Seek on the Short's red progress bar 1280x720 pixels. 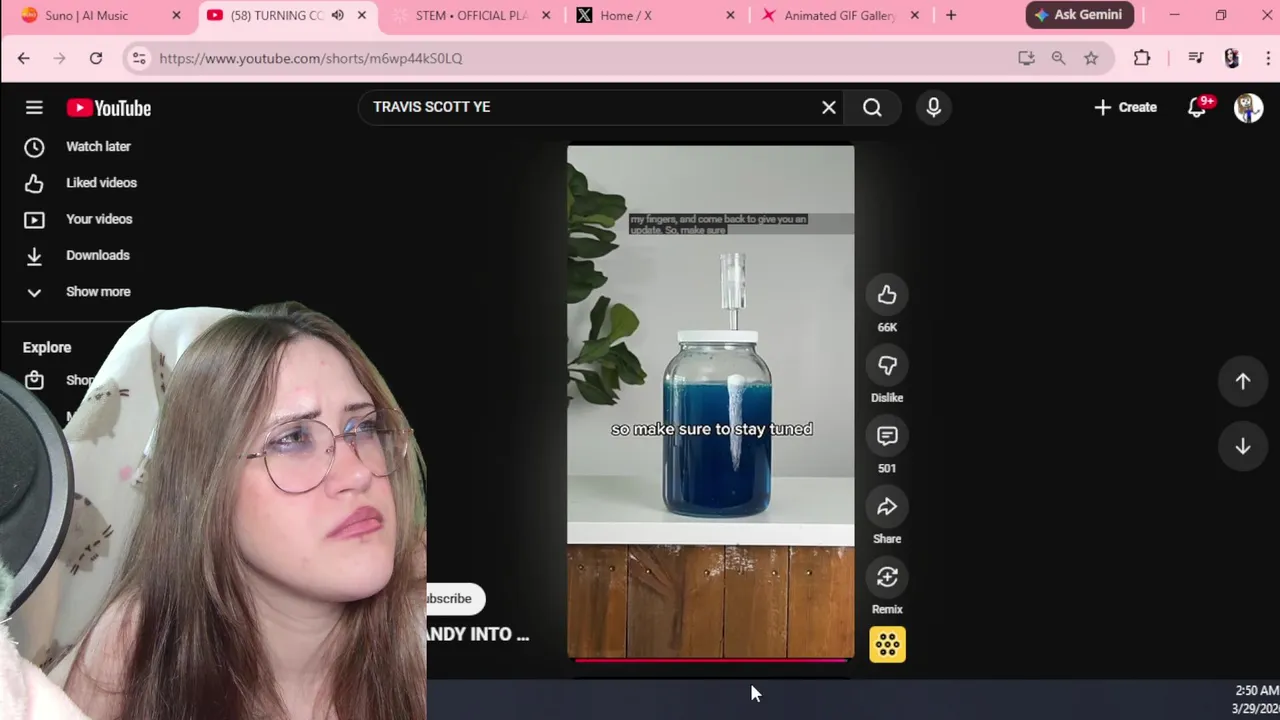[711, 660]
